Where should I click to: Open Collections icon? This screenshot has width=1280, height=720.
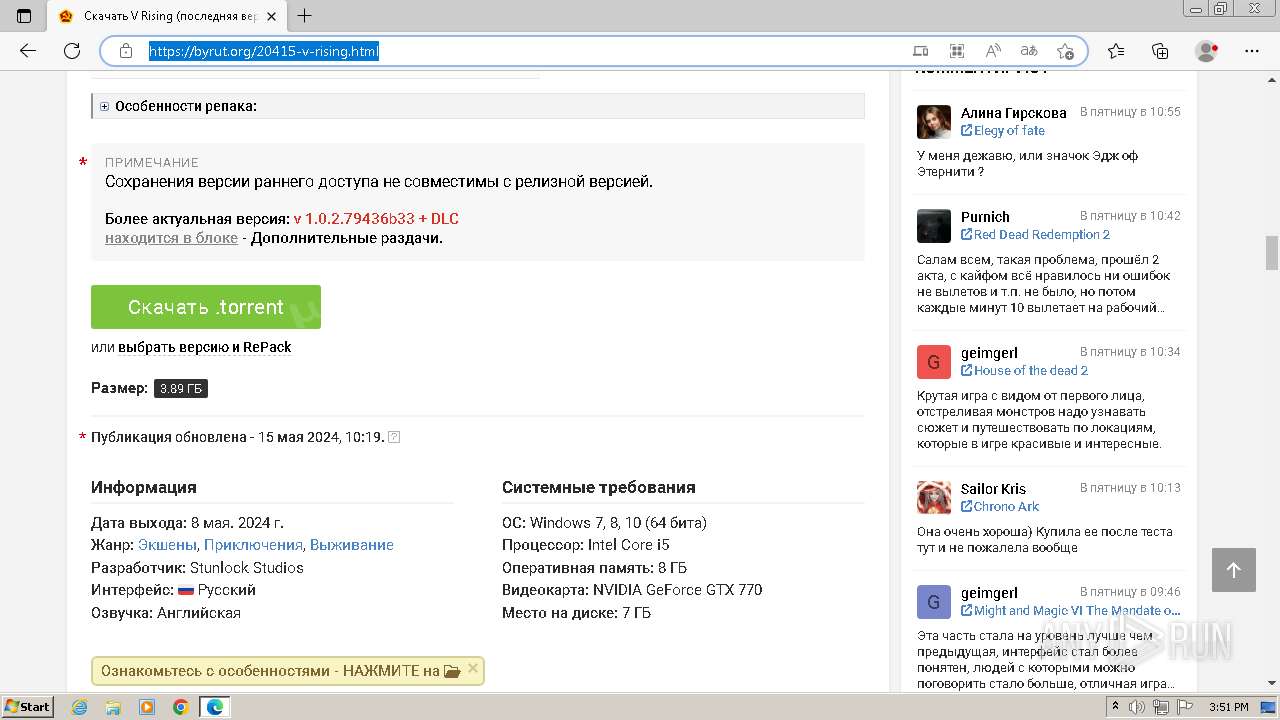pos(1160,51)
